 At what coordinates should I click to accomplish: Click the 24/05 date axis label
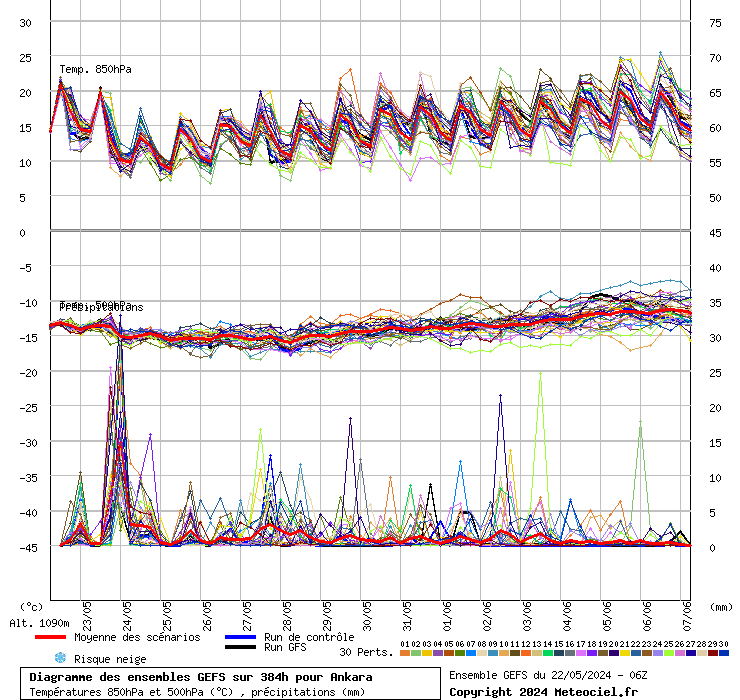point(127,616)
